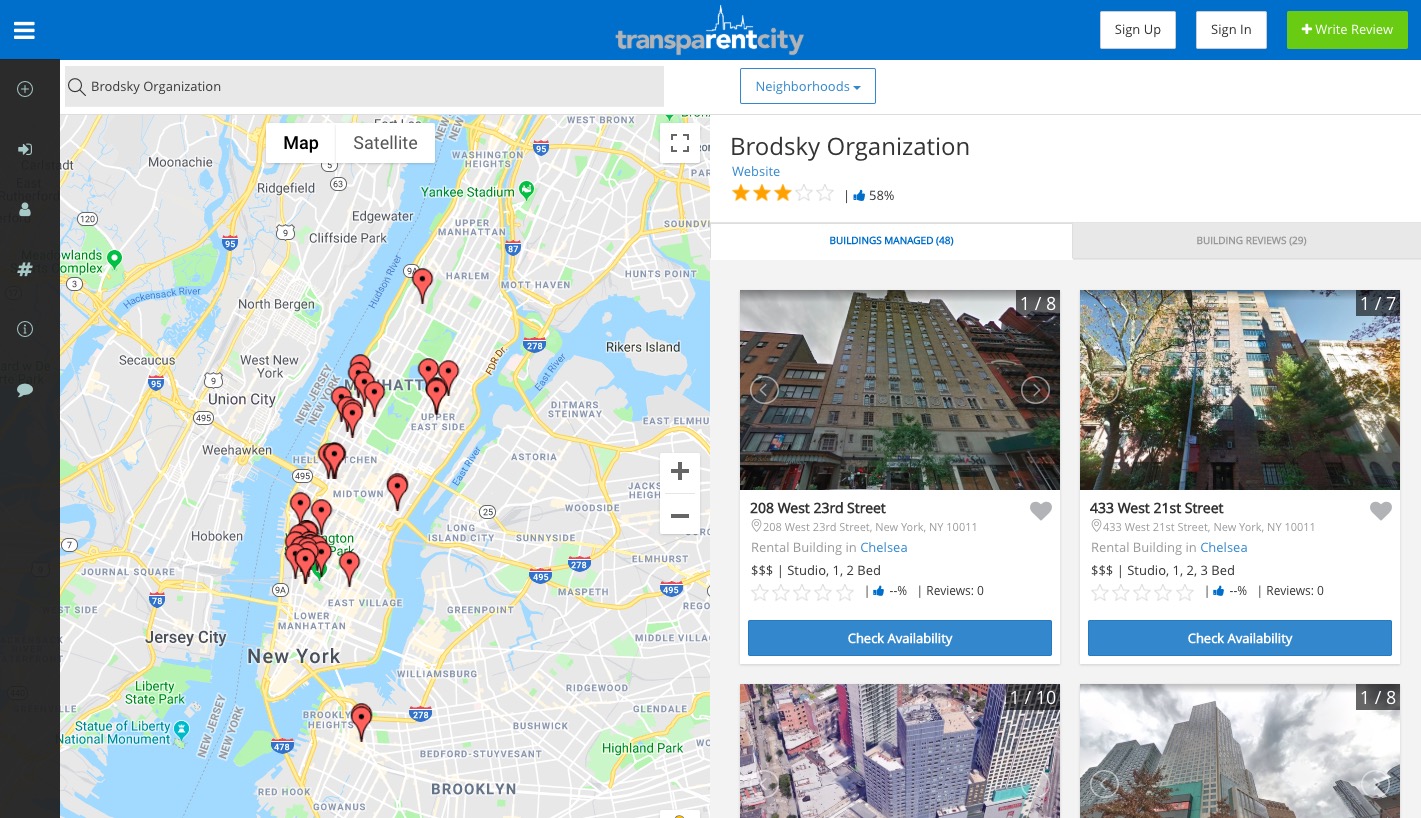Click the plus circle sidebar icon
The width and height of the screenshot is (1421, 818).
pyautogui.click(x=25, y=89)
